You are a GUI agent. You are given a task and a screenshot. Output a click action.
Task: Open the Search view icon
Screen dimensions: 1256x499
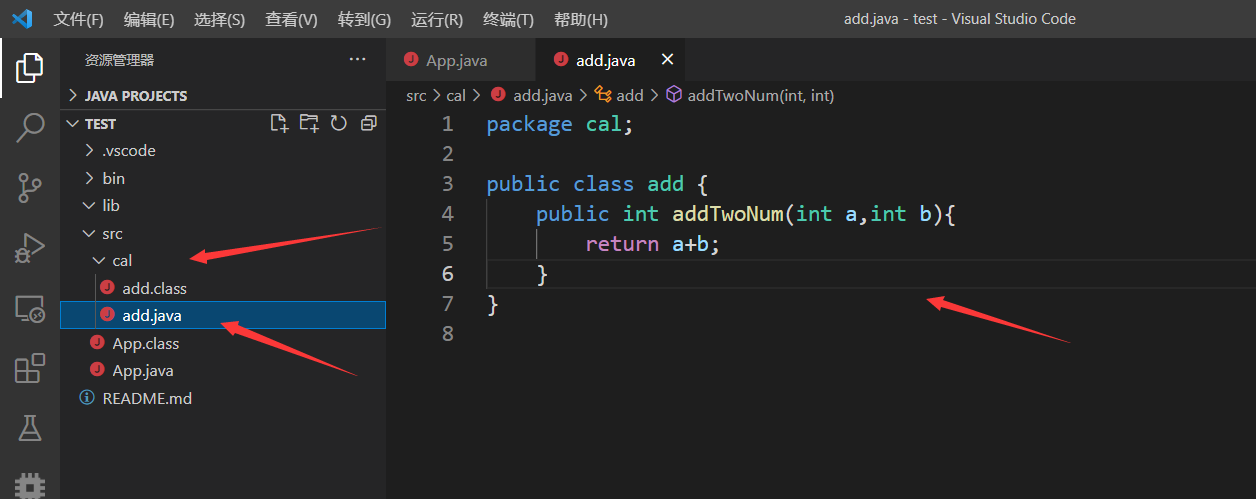click(29, 127)
